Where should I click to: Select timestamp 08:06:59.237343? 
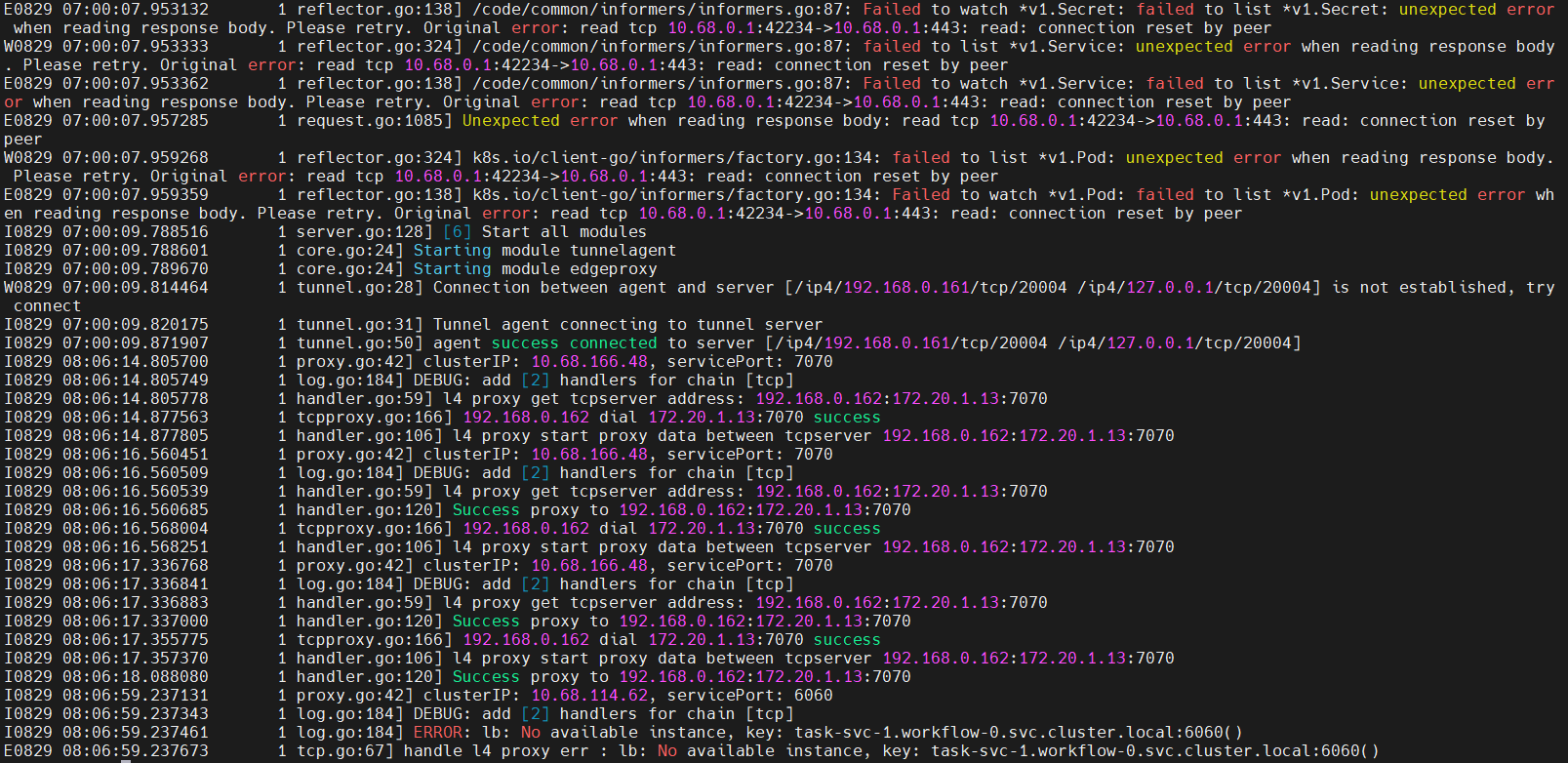136,714
